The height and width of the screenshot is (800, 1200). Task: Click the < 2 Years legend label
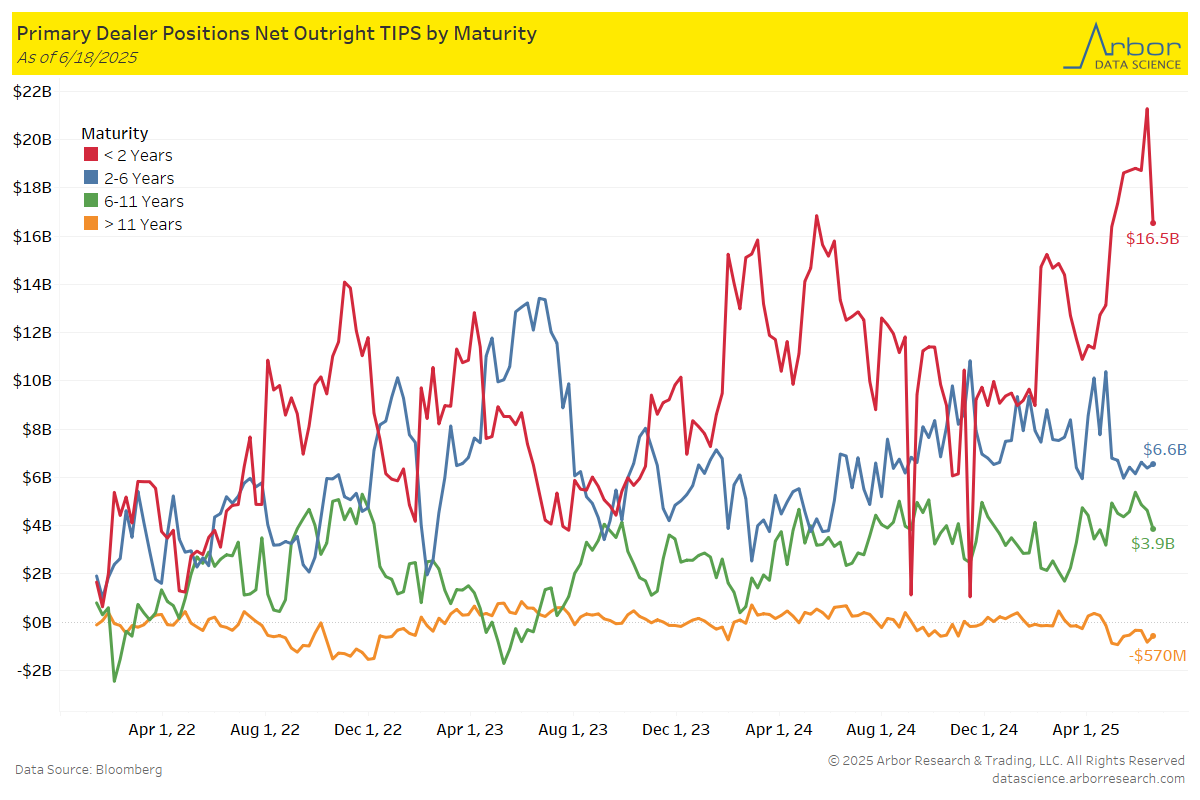point(138,156)
